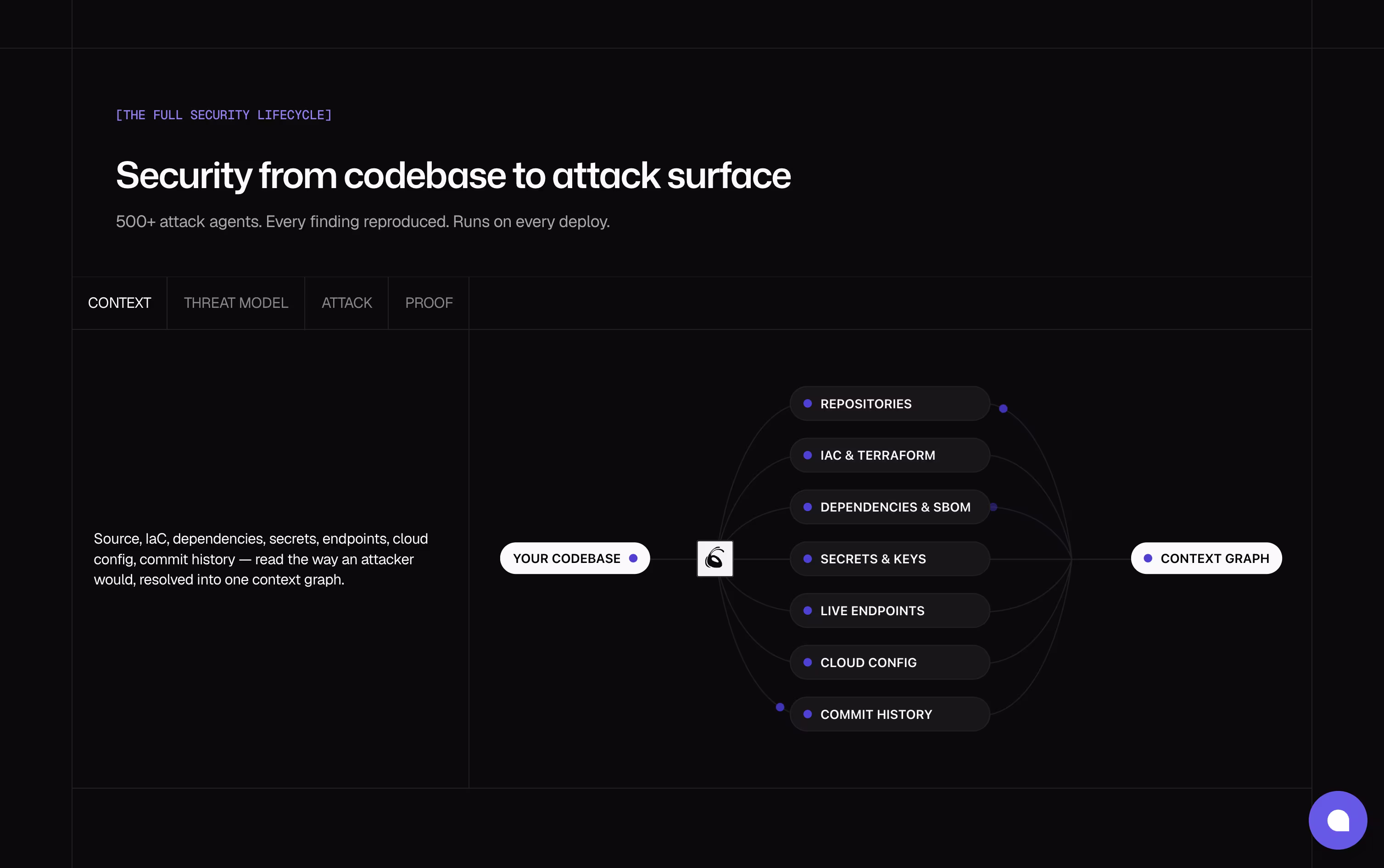
Task: Click the Live Endpoints node
Action: click(890, 610)
